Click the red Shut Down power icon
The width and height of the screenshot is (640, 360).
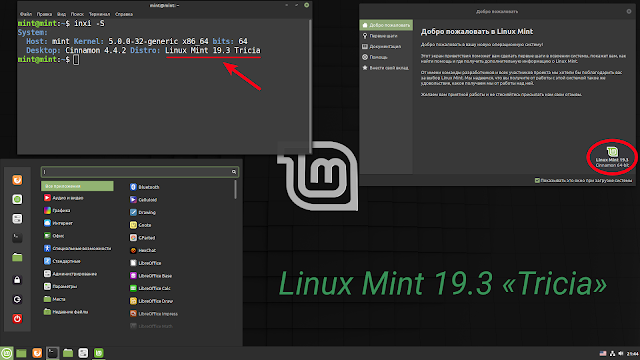17,318
